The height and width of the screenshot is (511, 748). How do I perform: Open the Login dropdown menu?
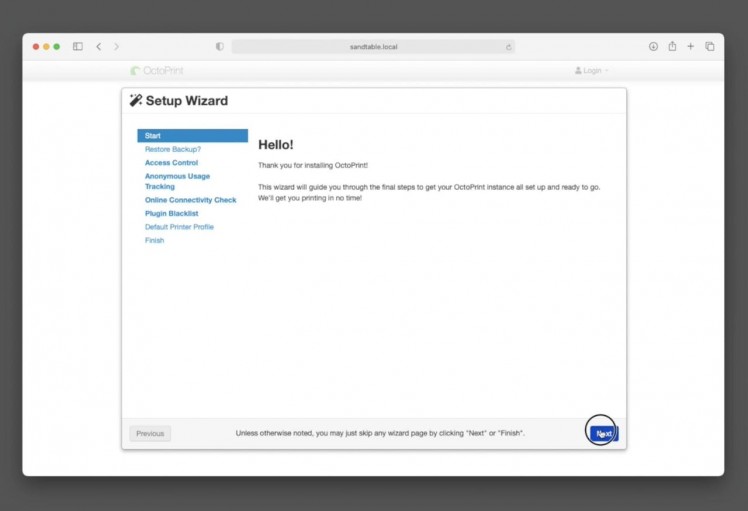pos(592,71)
